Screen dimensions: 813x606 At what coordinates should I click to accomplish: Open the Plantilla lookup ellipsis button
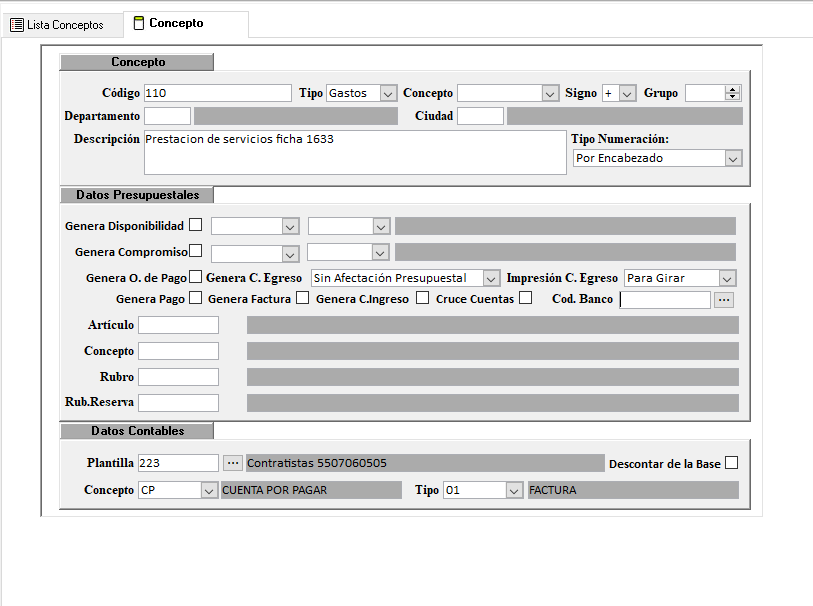coord(232,463)
